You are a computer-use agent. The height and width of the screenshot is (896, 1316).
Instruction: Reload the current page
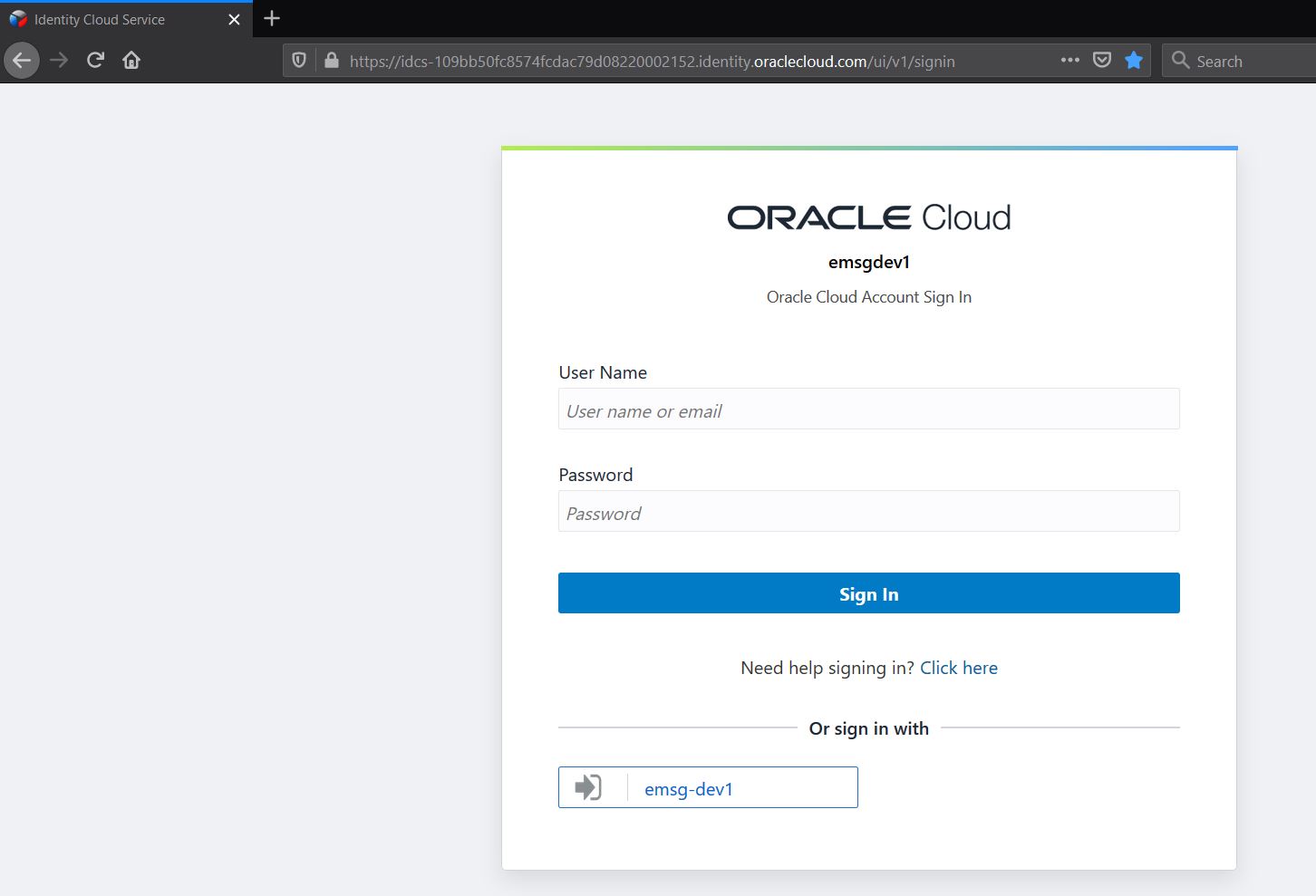coord(94,60)
